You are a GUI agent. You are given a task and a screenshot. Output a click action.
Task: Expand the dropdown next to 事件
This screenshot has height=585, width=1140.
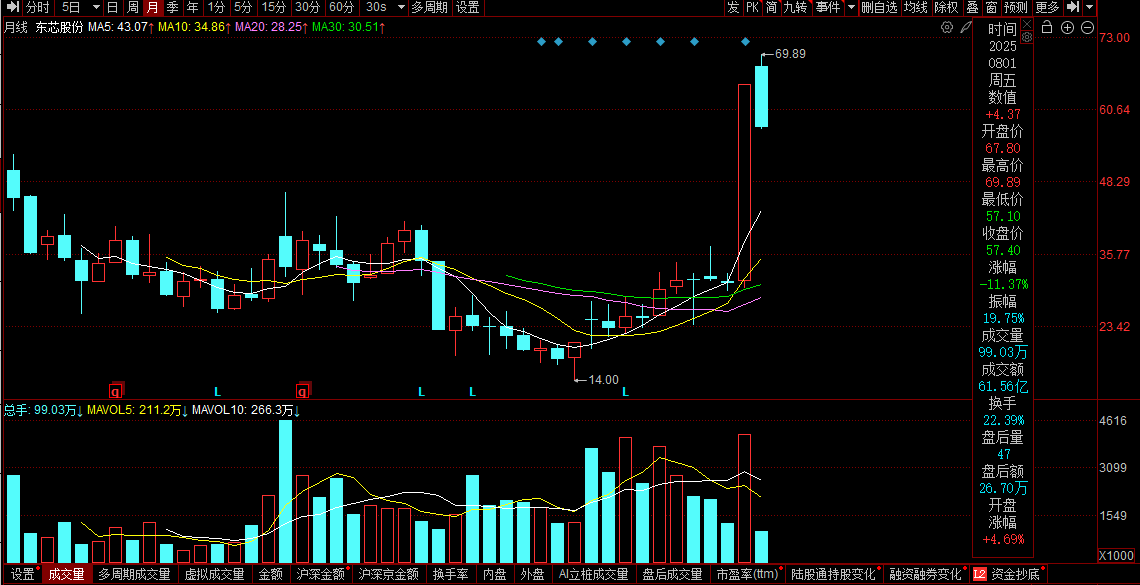tap(851, 8)
